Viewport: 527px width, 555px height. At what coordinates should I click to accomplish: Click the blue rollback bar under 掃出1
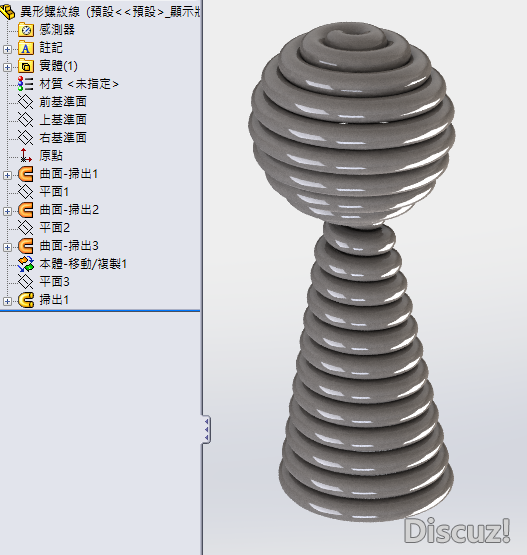[100, 311]
